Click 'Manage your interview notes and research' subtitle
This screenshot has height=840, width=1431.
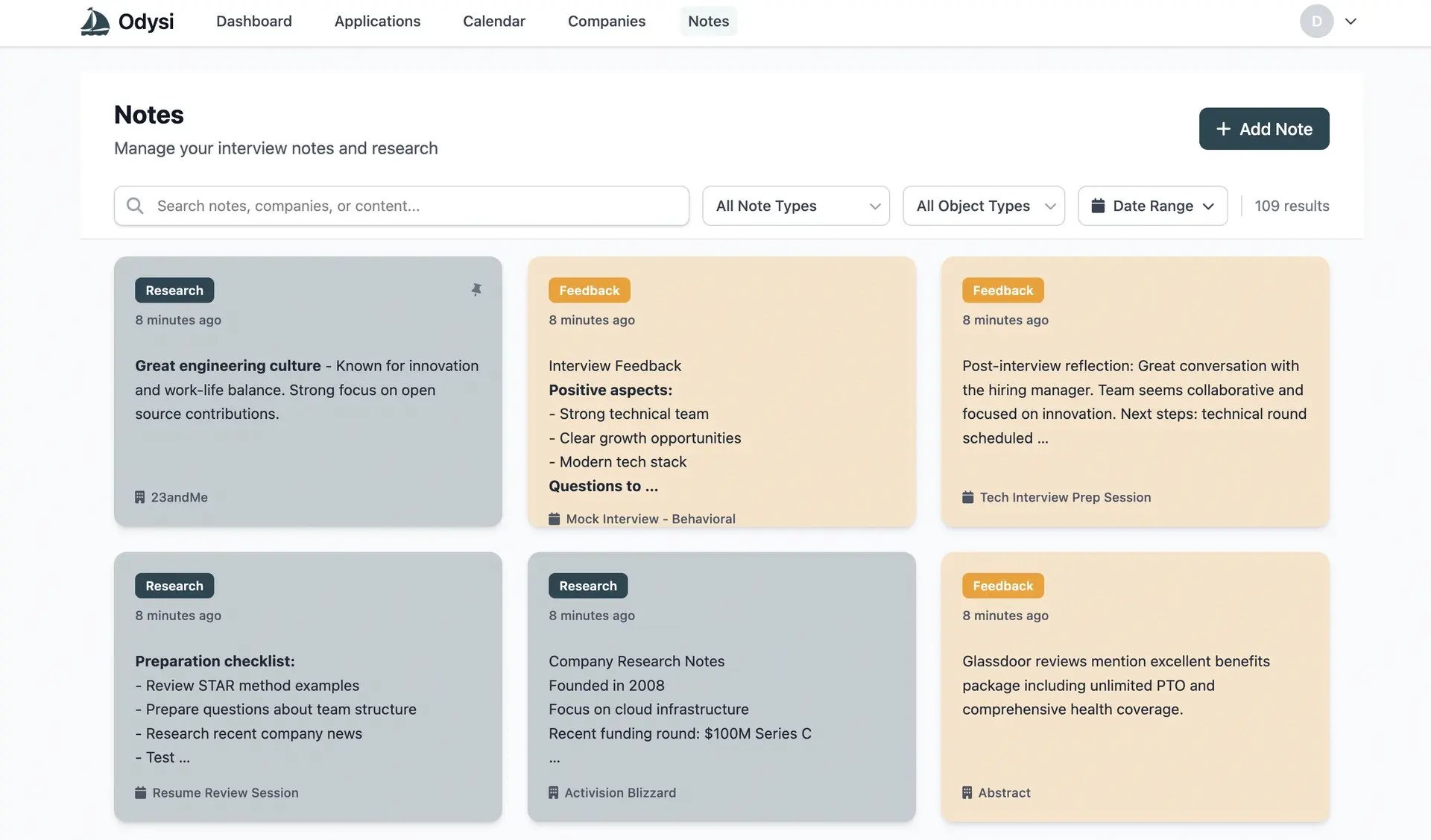point(276,148)
